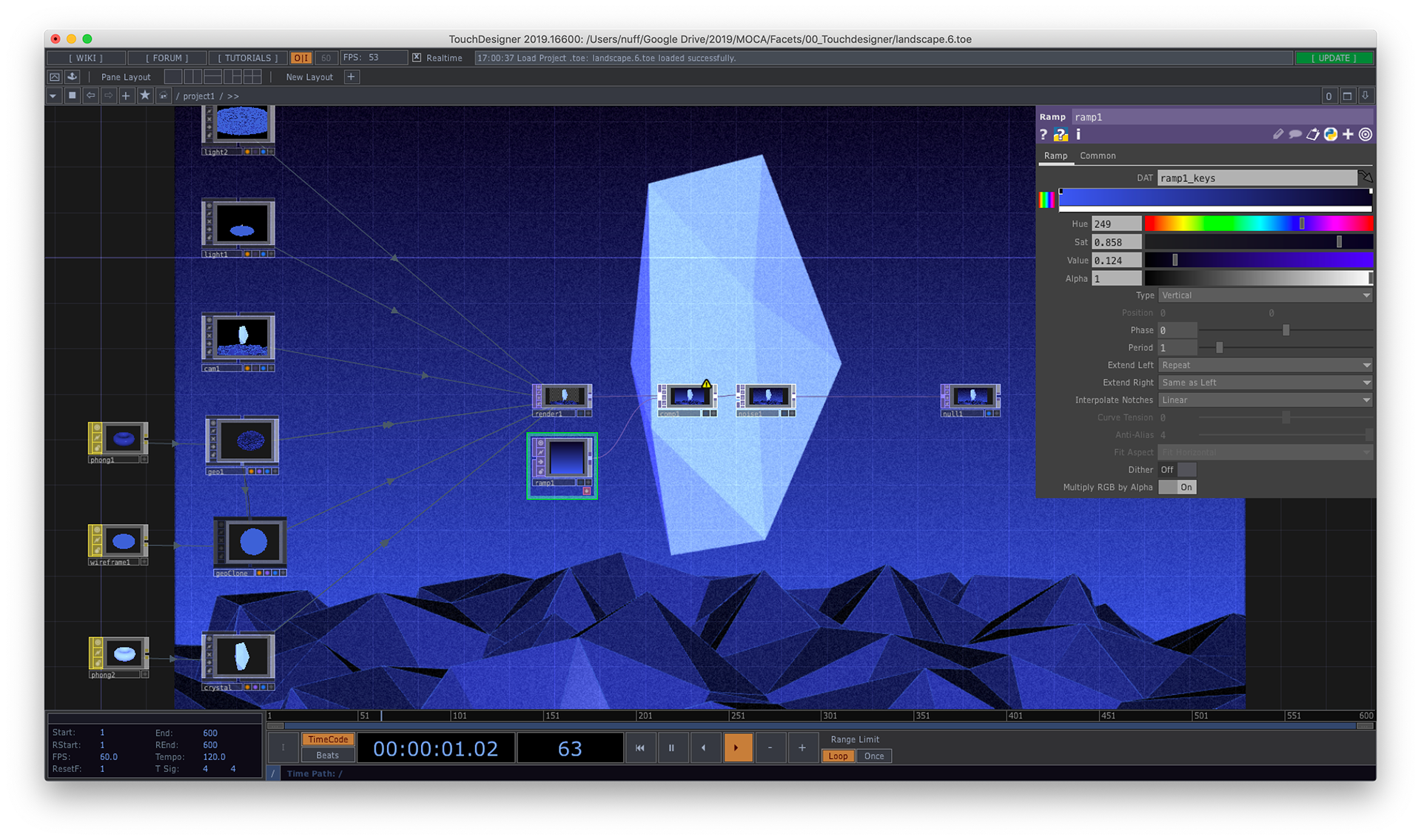Adjust the Hue slider

click(x=1258, y=224)
